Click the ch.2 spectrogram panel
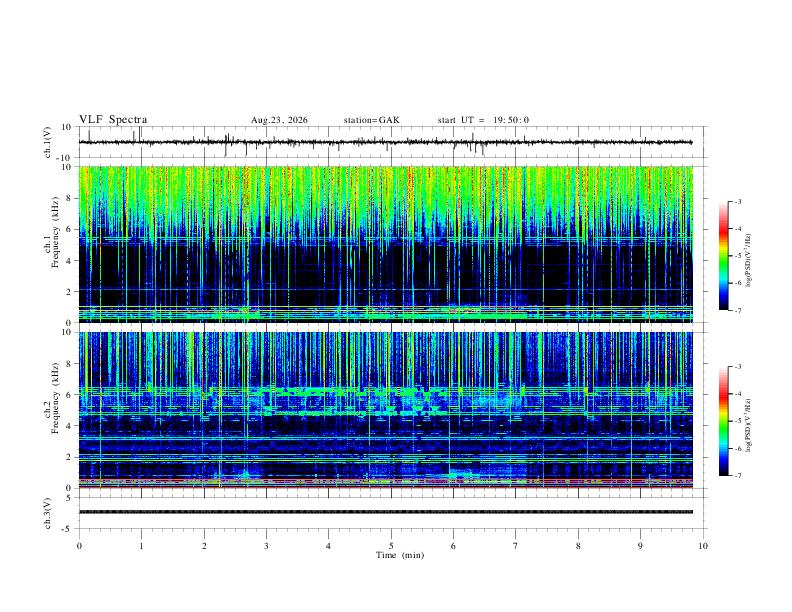 pyautogui.click(x=386, y=410)
